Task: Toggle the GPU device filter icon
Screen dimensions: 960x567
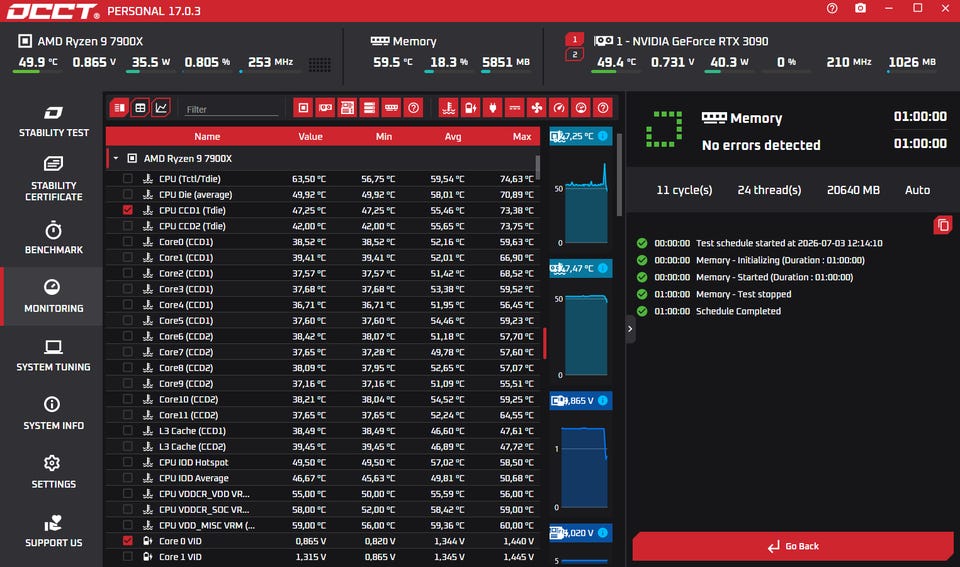Action: [x=325, y=108]
